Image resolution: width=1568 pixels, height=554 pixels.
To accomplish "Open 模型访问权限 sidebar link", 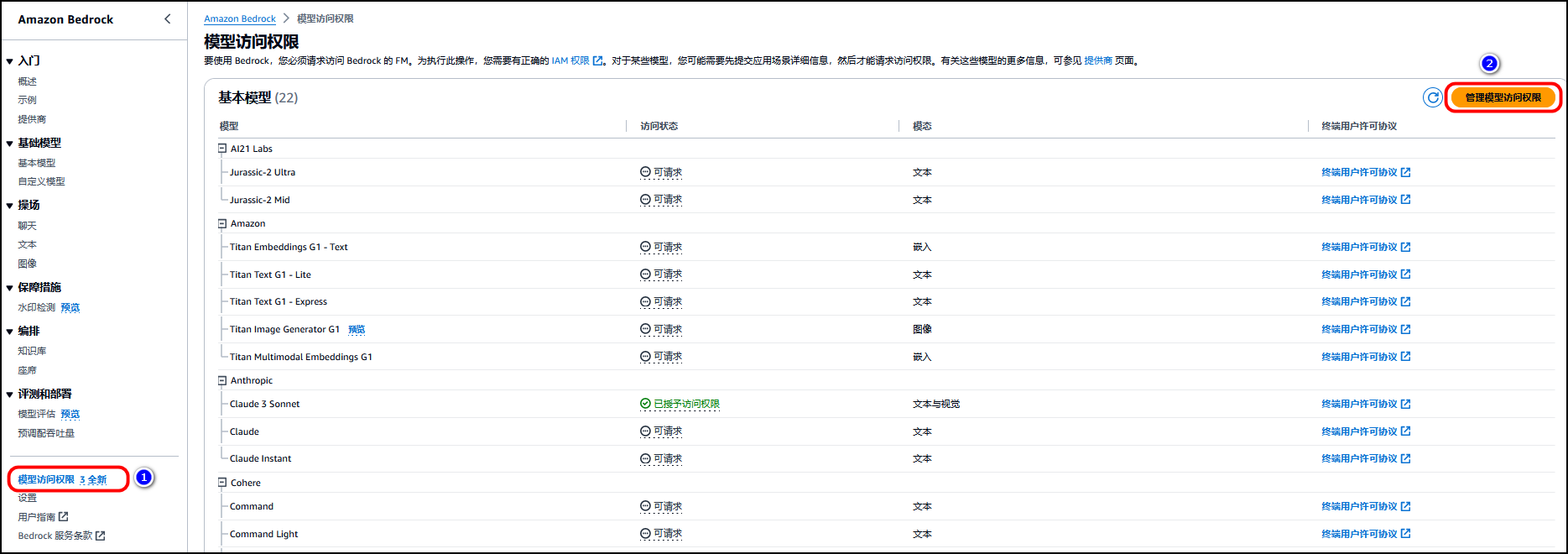I will point(46,479).
